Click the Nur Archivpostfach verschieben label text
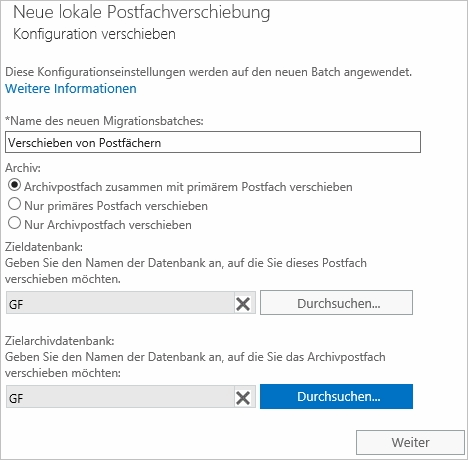The width and height of the screenshot is (468, 460). click(108, 225)
